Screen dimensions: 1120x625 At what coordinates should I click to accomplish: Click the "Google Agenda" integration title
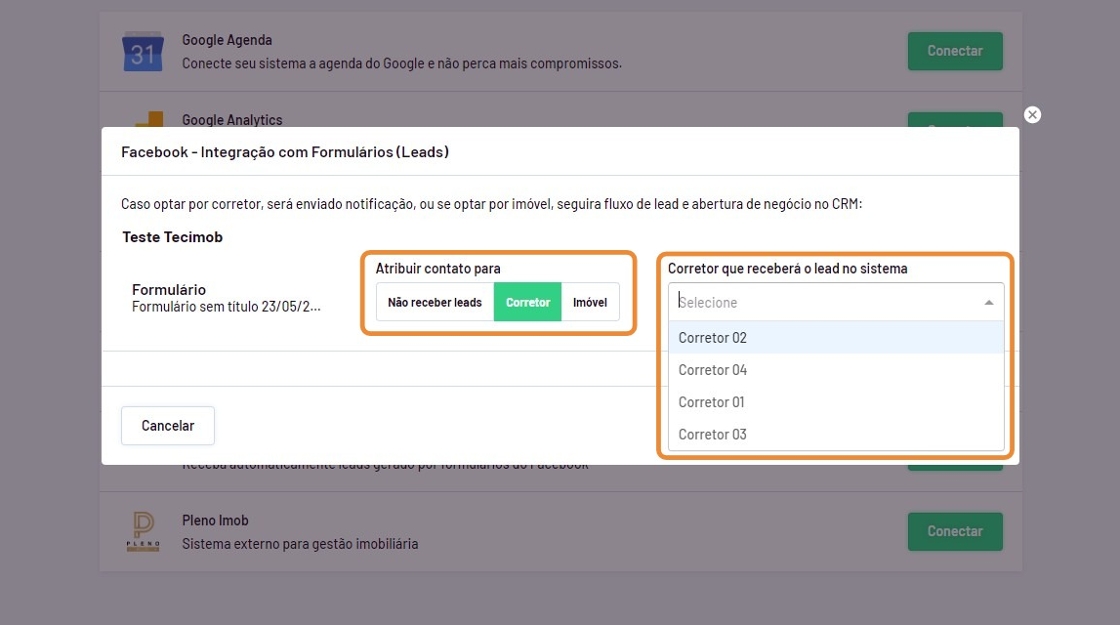click(x=227, y=40)
